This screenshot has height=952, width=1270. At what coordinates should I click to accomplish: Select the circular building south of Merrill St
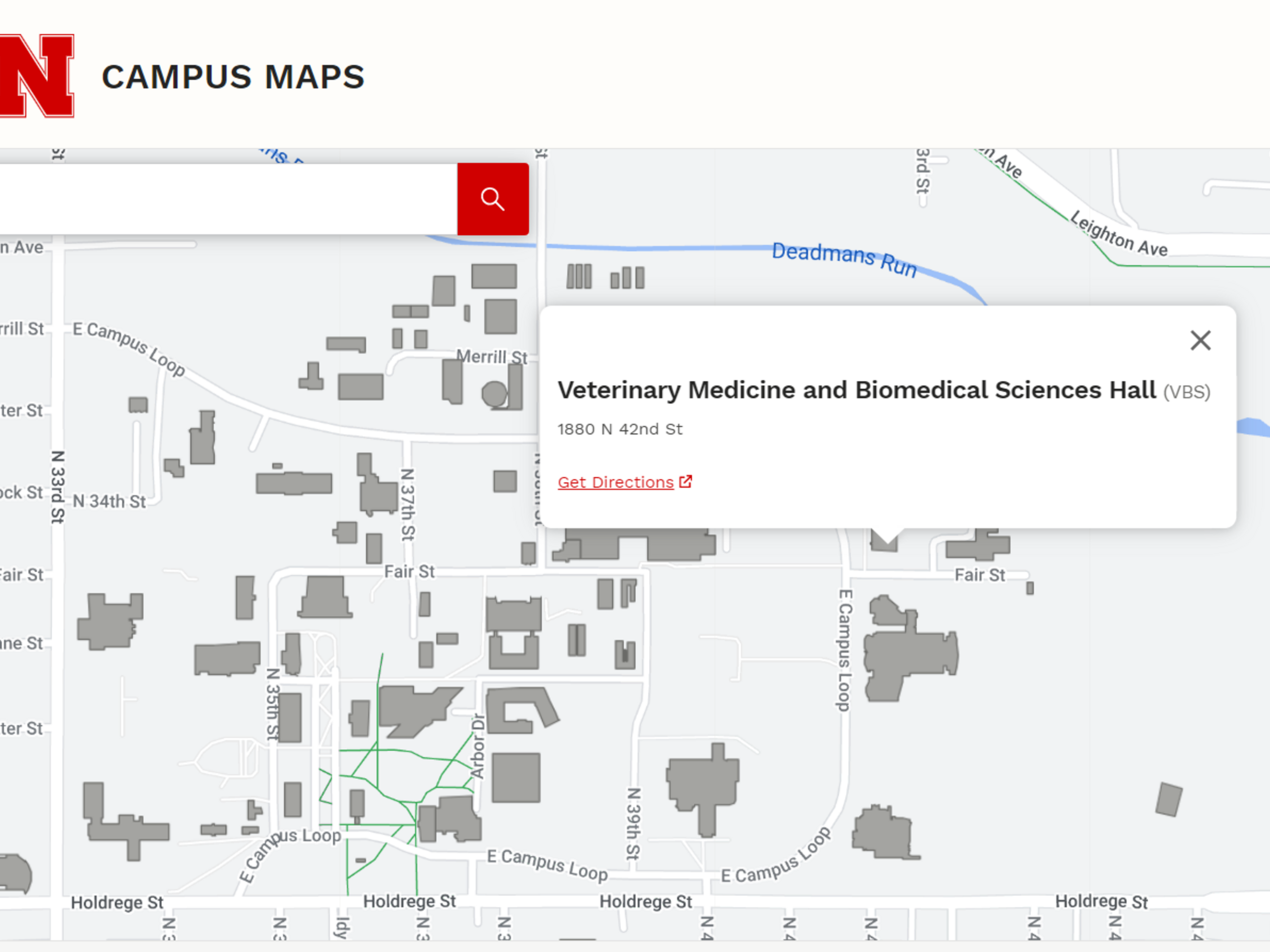[494, 394]
